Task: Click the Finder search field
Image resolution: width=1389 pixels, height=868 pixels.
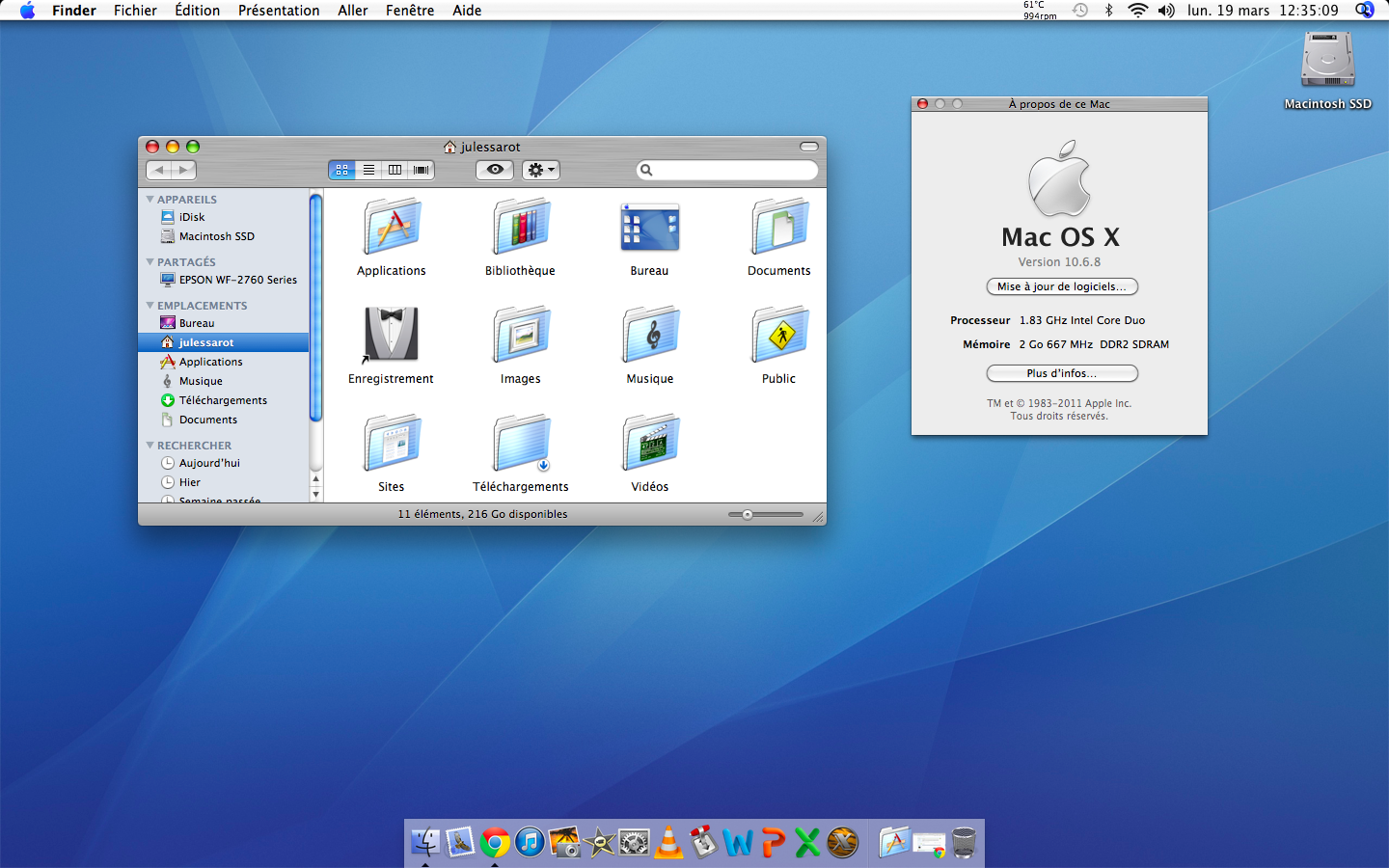Action: click(x=733, y=170)
